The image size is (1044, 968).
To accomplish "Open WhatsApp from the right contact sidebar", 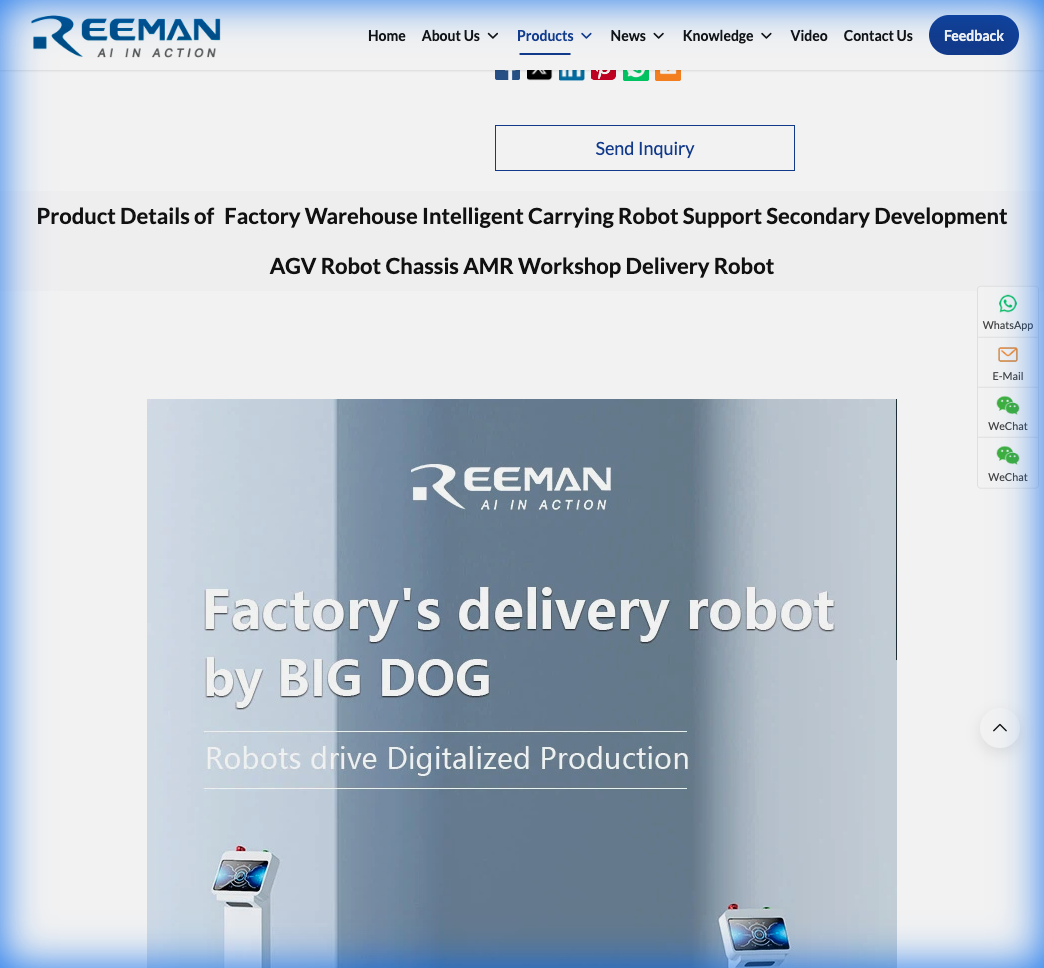I will click(x=1007, y=311).
